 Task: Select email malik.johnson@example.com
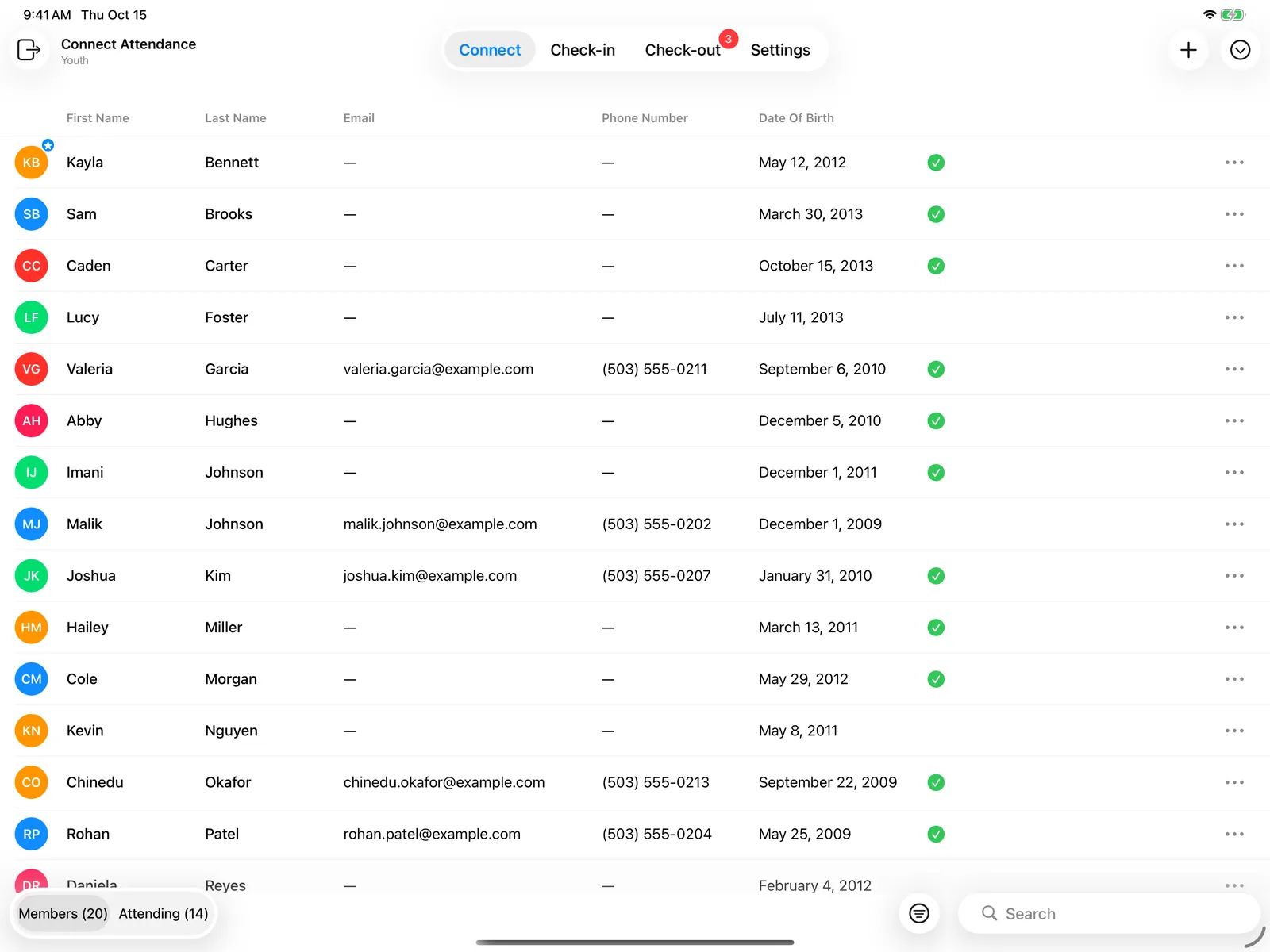coord(440,524)
